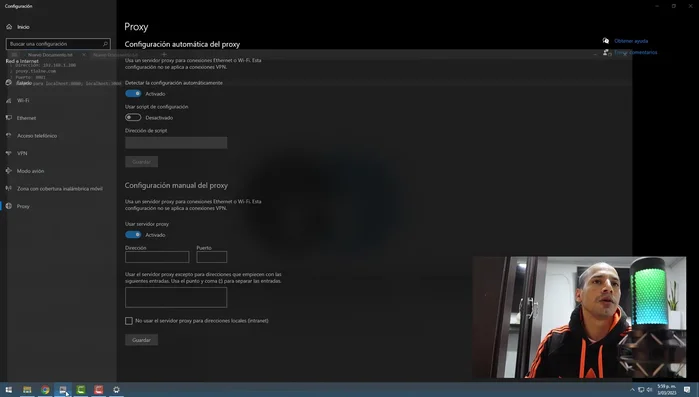Open the green Camtasia icon in taskbar
699x397 pixels.
tap(81, 390)
